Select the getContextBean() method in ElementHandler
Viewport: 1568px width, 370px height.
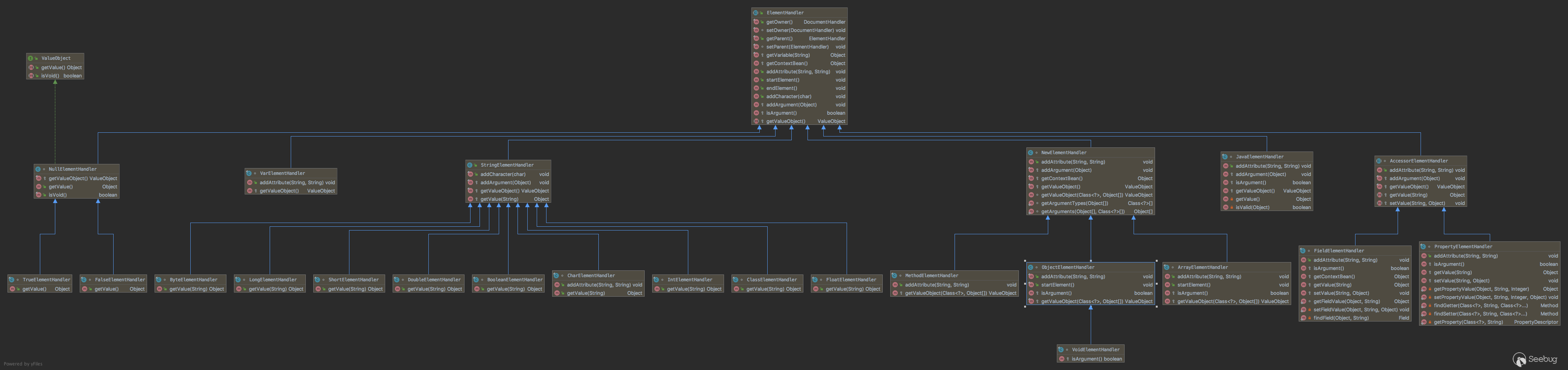coord(786,63)
